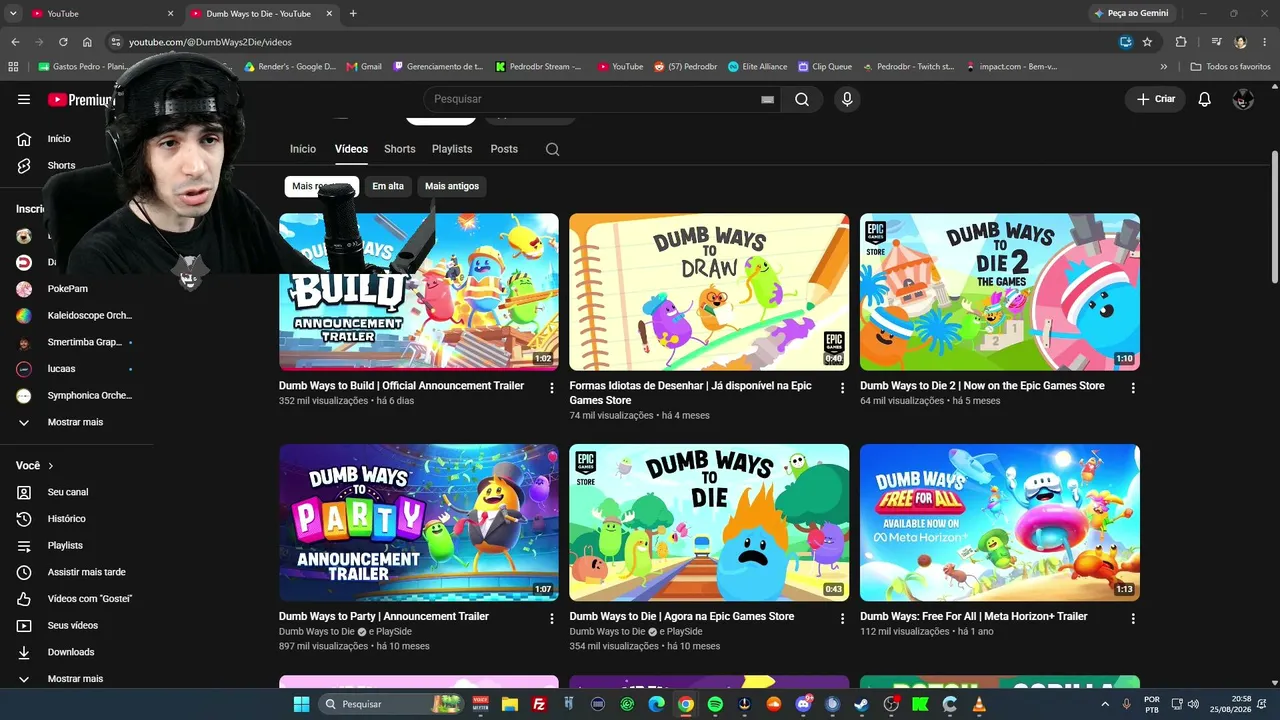Open the Criar create menu

point(1156,99)
